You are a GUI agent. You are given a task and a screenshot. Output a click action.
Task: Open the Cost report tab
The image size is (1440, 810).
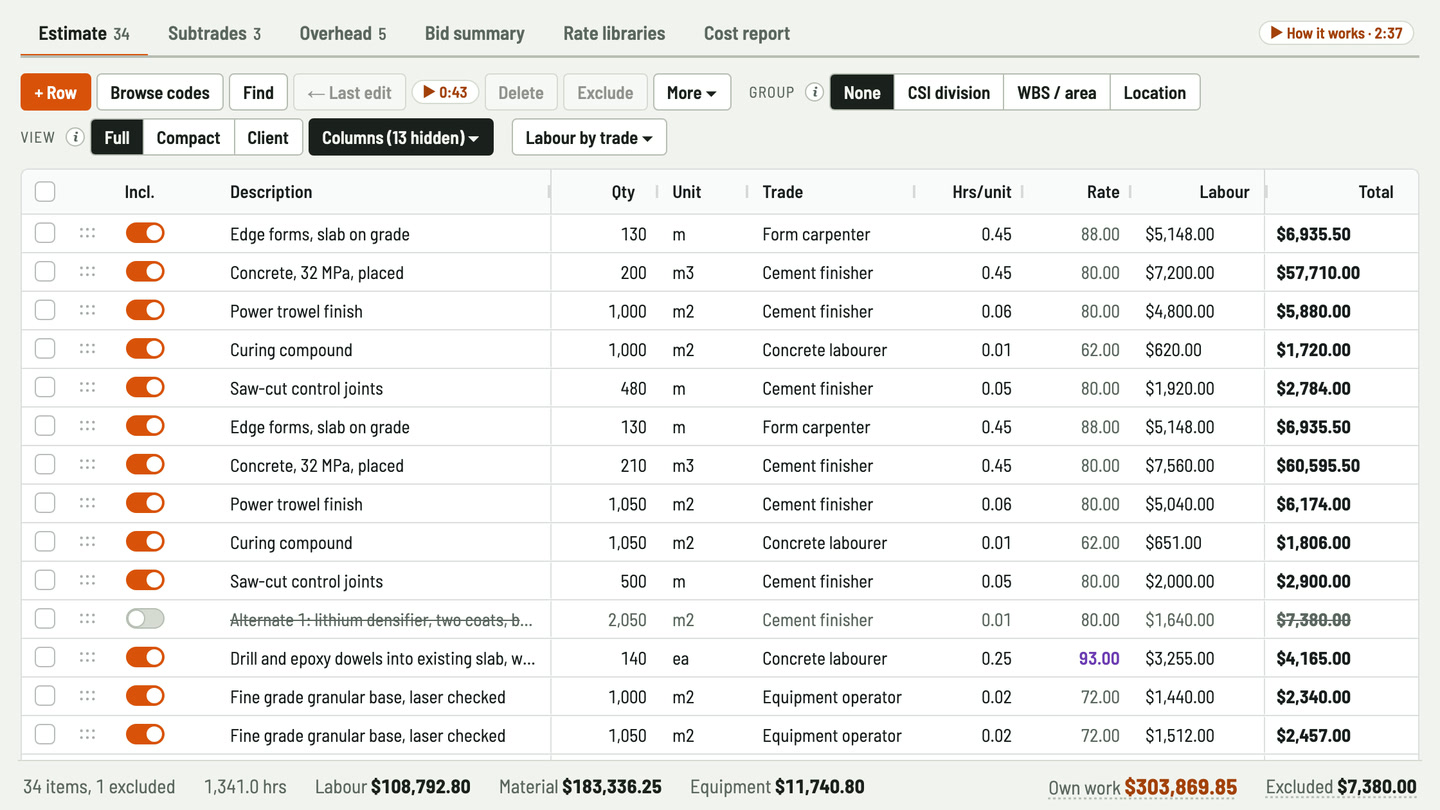[747, 33]
